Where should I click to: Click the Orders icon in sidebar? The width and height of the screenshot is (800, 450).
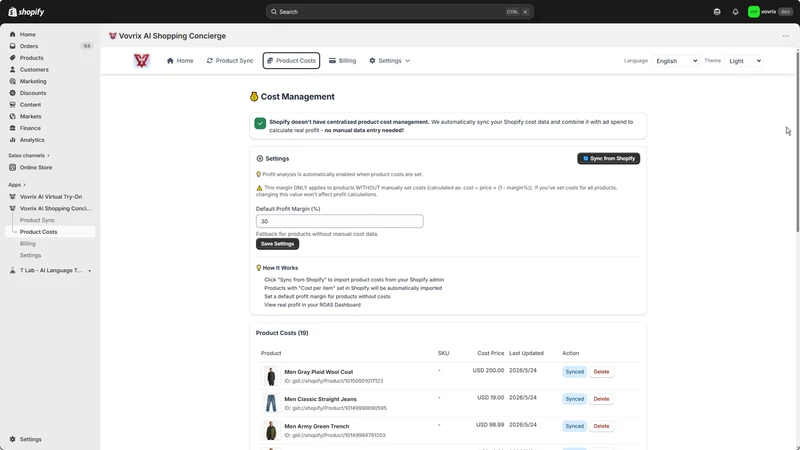pos(12,46)
